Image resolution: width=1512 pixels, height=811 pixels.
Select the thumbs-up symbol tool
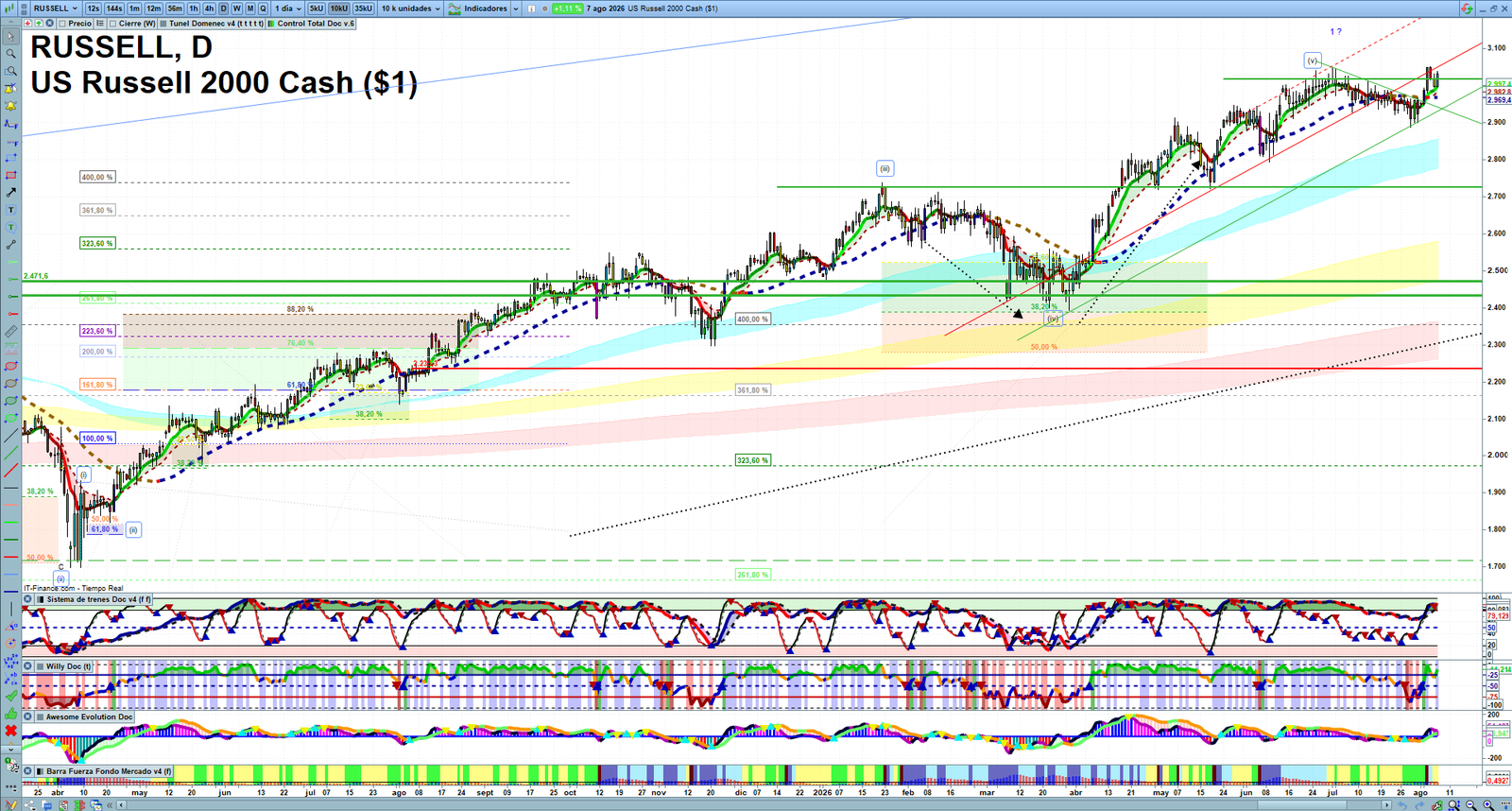point(11,714)
